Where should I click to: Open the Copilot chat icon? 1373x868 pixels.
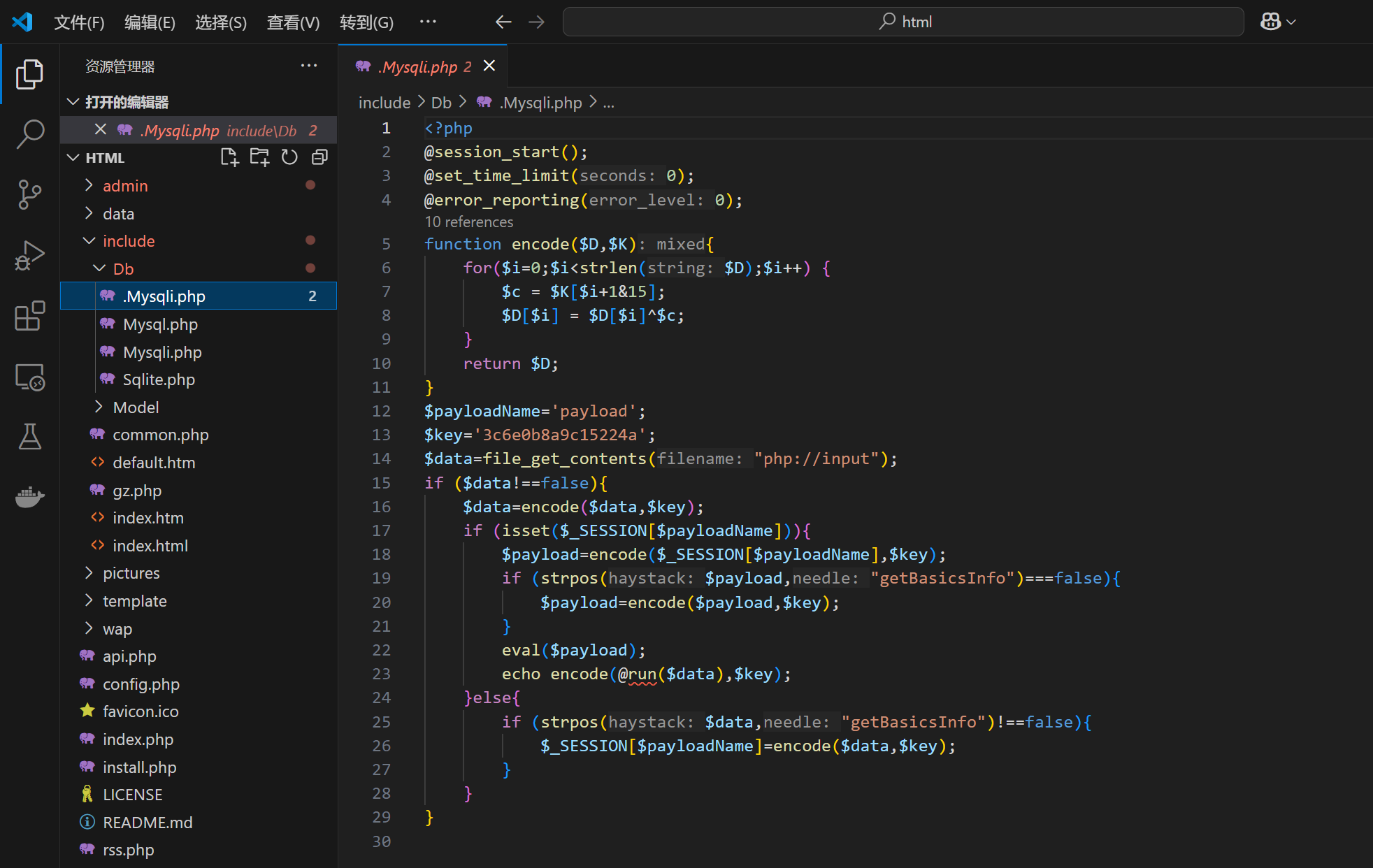pyautogui.click(x=1270, y=22)
